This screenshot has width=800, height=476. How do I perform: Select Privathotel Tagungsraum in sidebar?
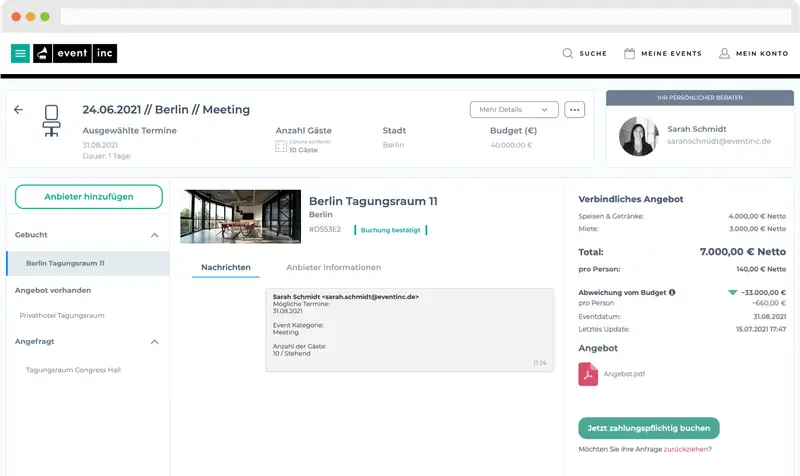[x=62, y=315]
